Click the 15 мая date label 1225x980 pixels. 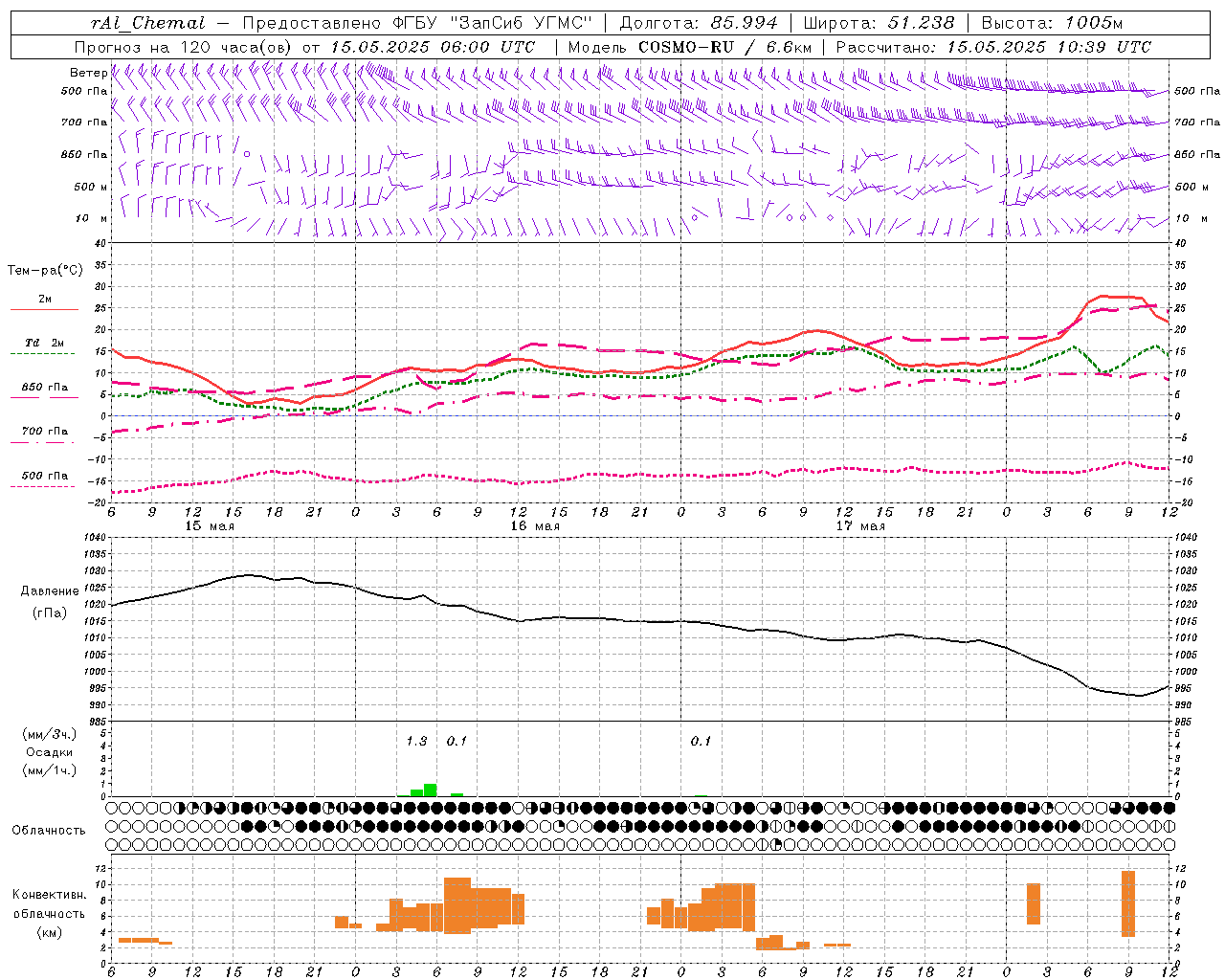[x=210, y=526]
